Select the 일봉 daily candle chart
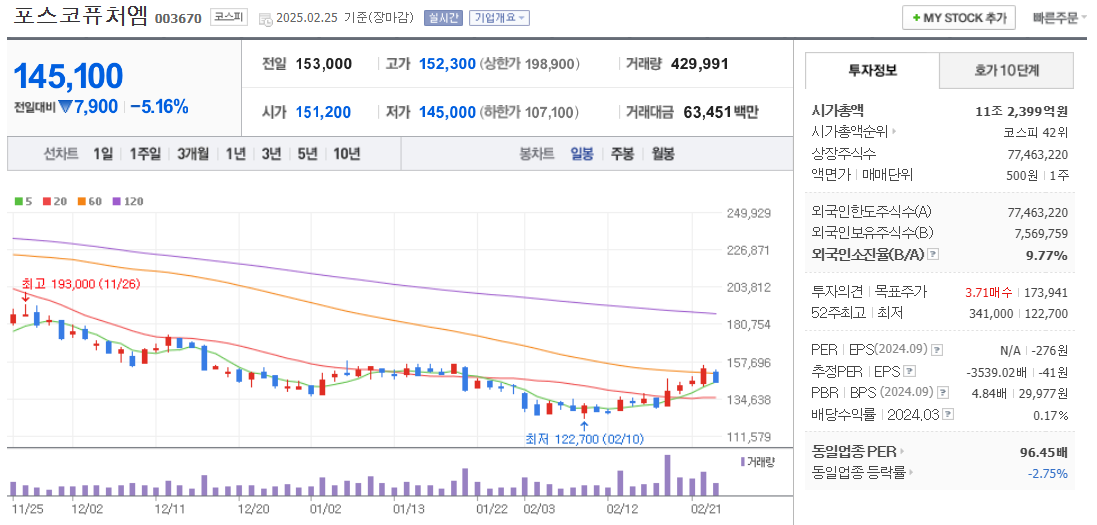This screenshot has width=1097, height=525. coord(581,154)
